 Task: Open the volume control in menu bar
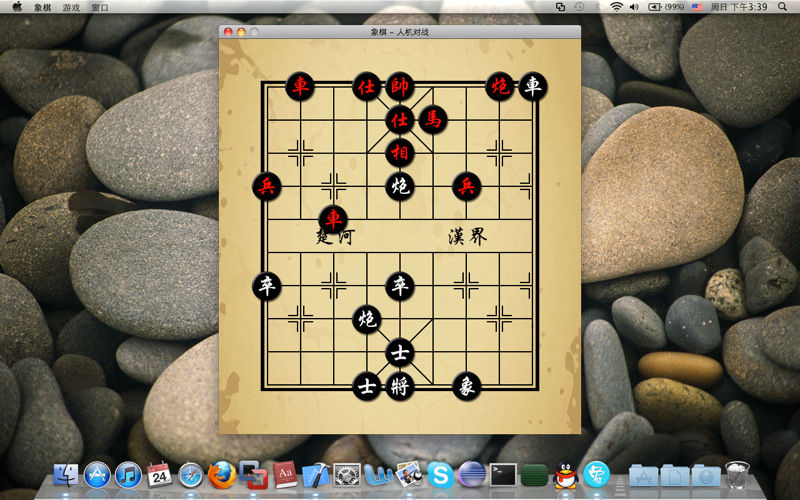634,7
